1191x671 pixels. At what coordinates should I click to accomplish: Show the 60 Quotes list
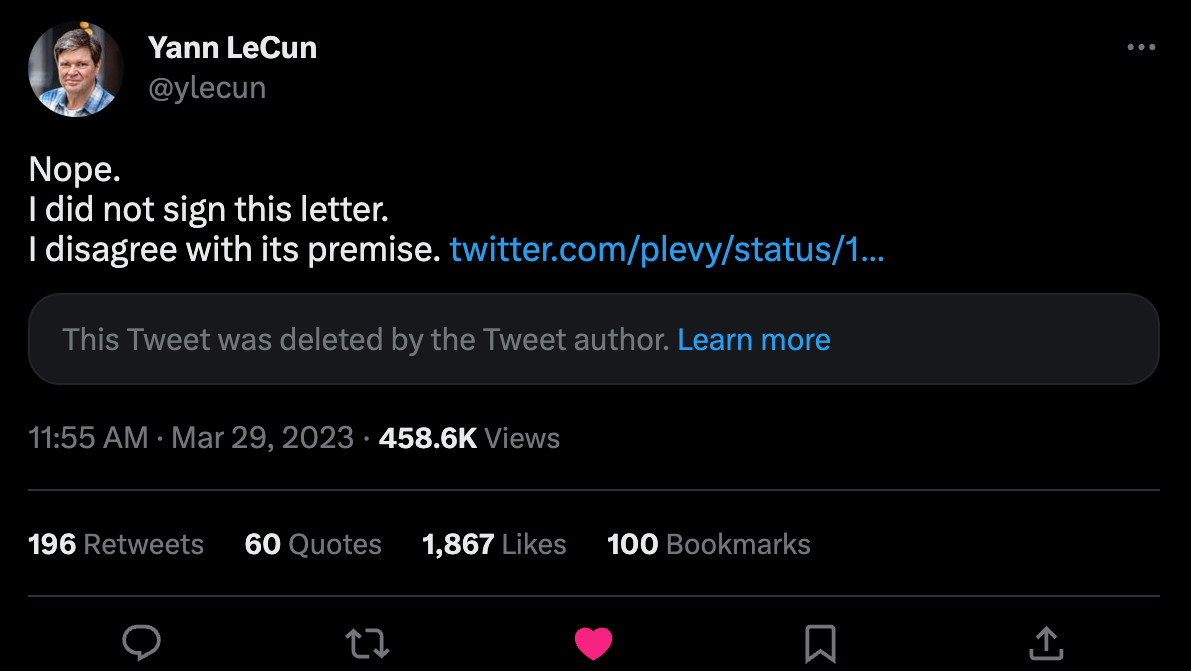[313, 544]
